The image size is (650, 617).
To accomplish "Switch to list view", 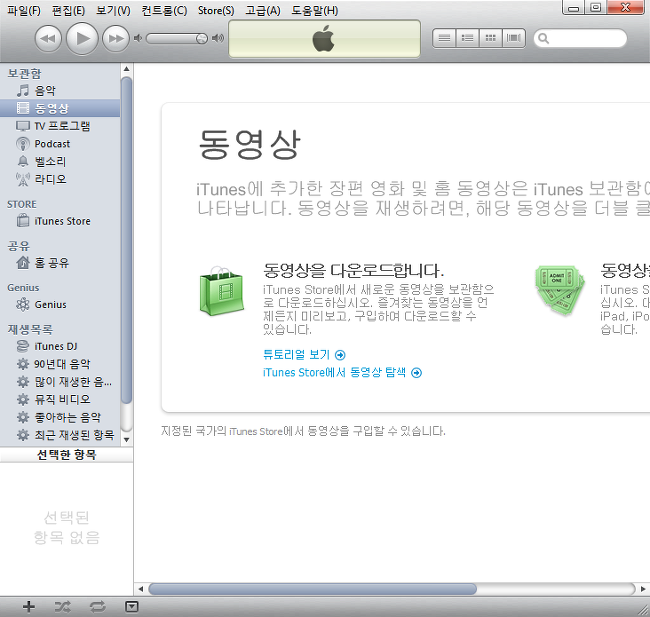I will (444, 39).
